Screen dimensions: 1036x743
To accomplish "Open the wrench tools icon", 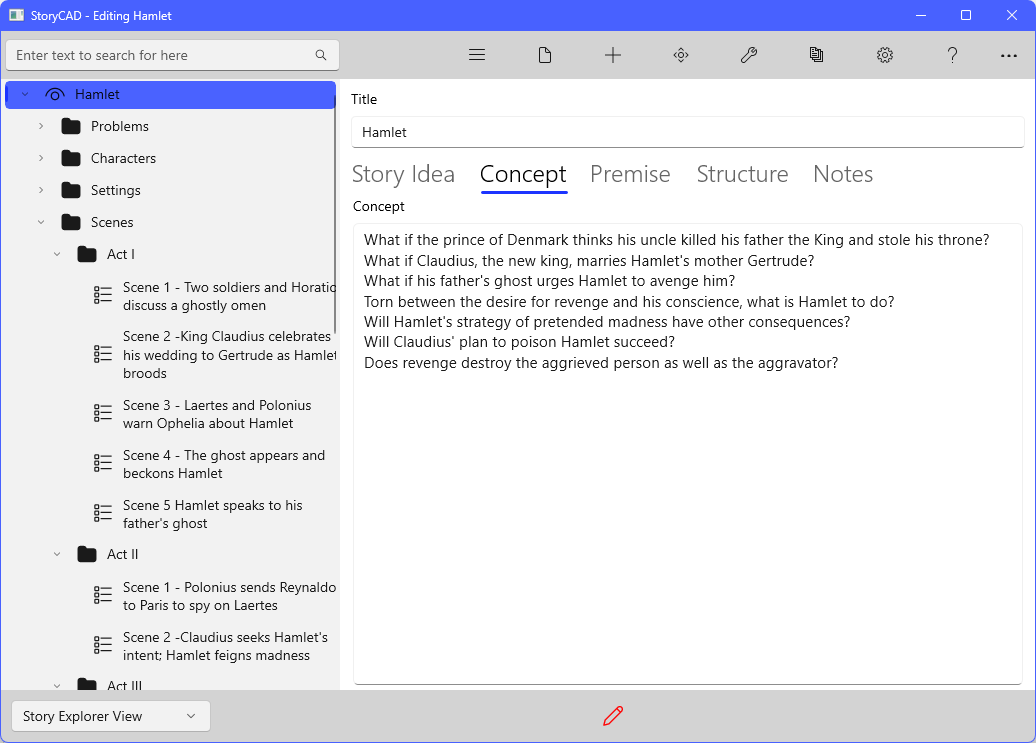I will [x=749, y=55].
